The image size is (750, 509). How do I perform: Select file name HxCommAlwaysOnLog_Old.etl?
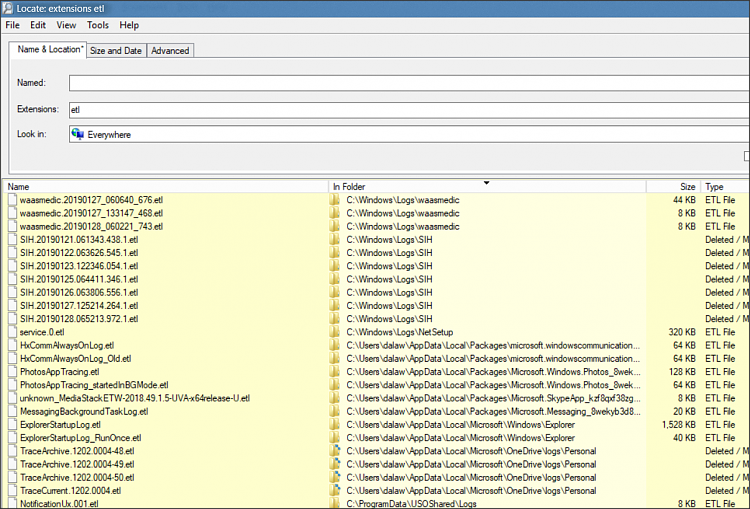pos(76,359)
